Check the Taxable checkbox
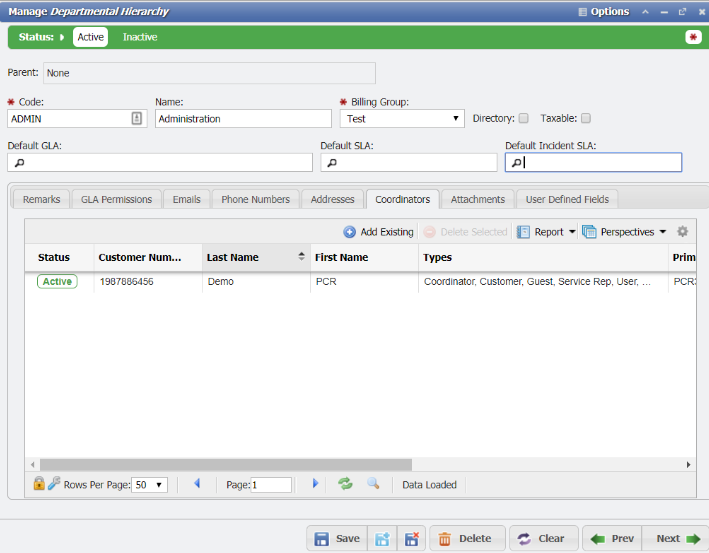The height and width of the screenshot is (553, 709). click(586, 118)
